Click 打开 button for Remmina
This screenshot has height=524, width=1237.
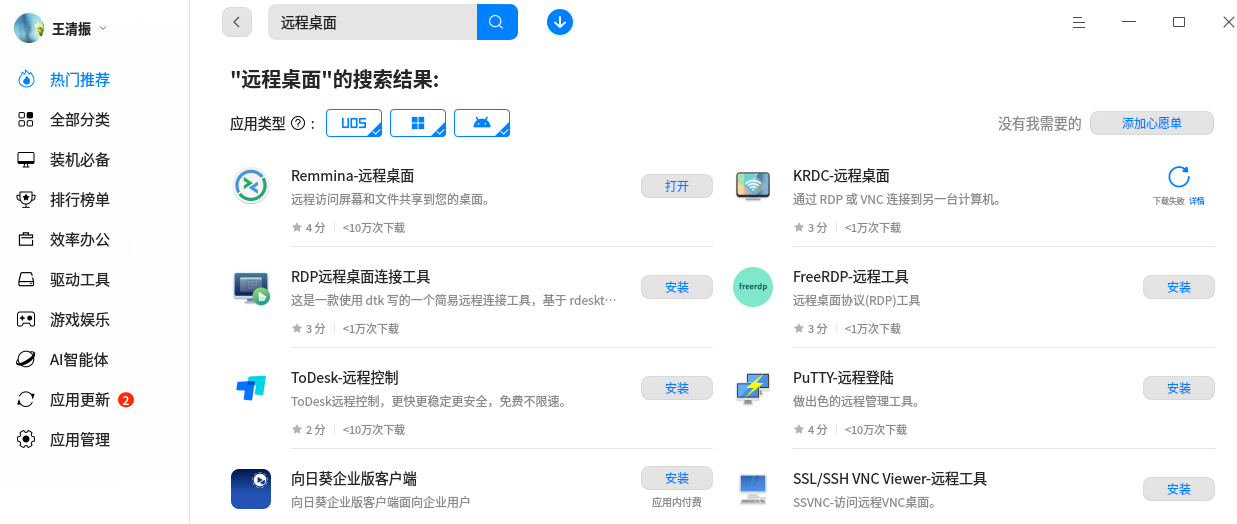pyautogui.click(x=677, y=186)
